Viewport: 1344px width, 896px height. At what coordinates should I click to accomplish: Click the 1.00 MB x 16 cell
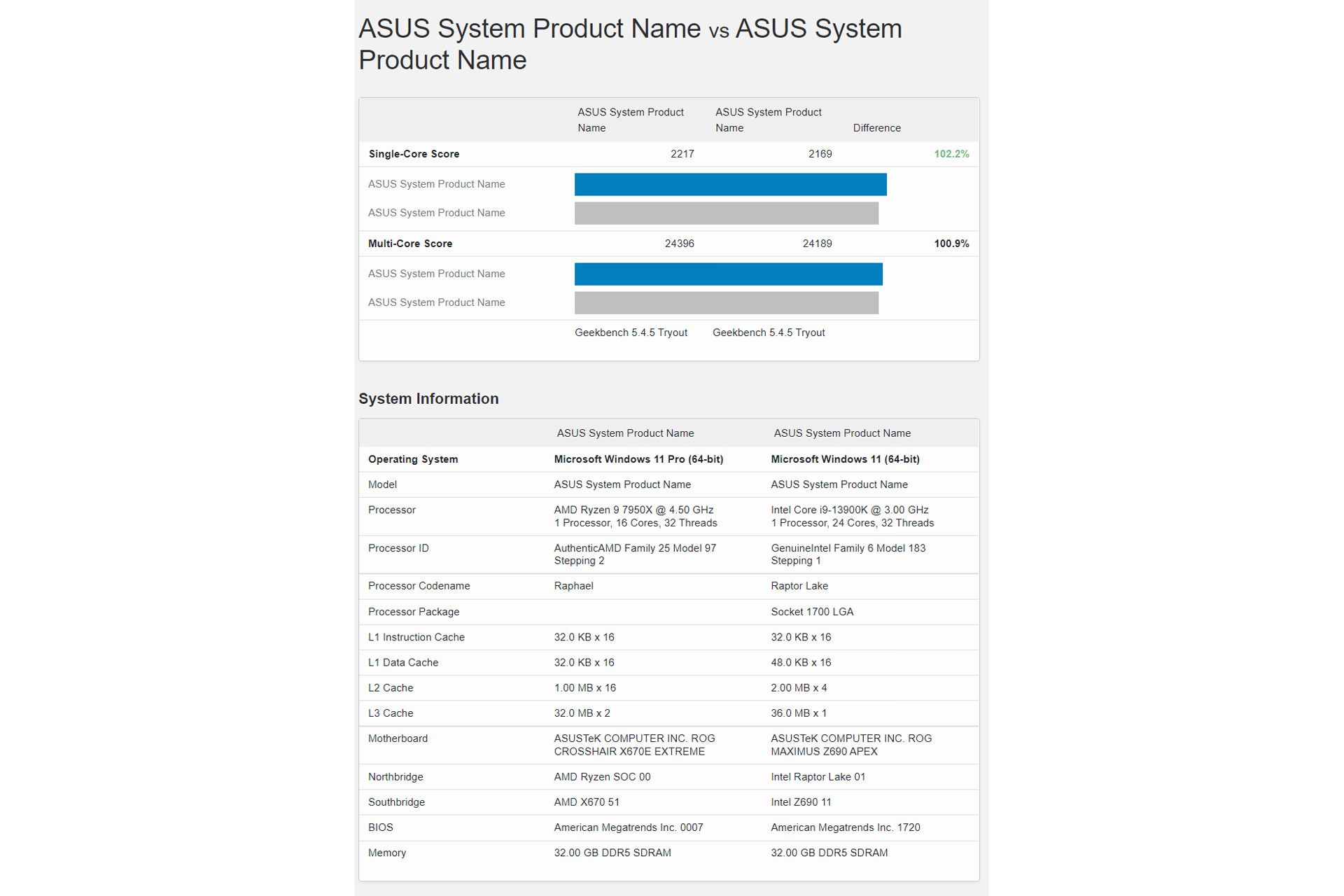pyautogui.click(x=584, y=688)
